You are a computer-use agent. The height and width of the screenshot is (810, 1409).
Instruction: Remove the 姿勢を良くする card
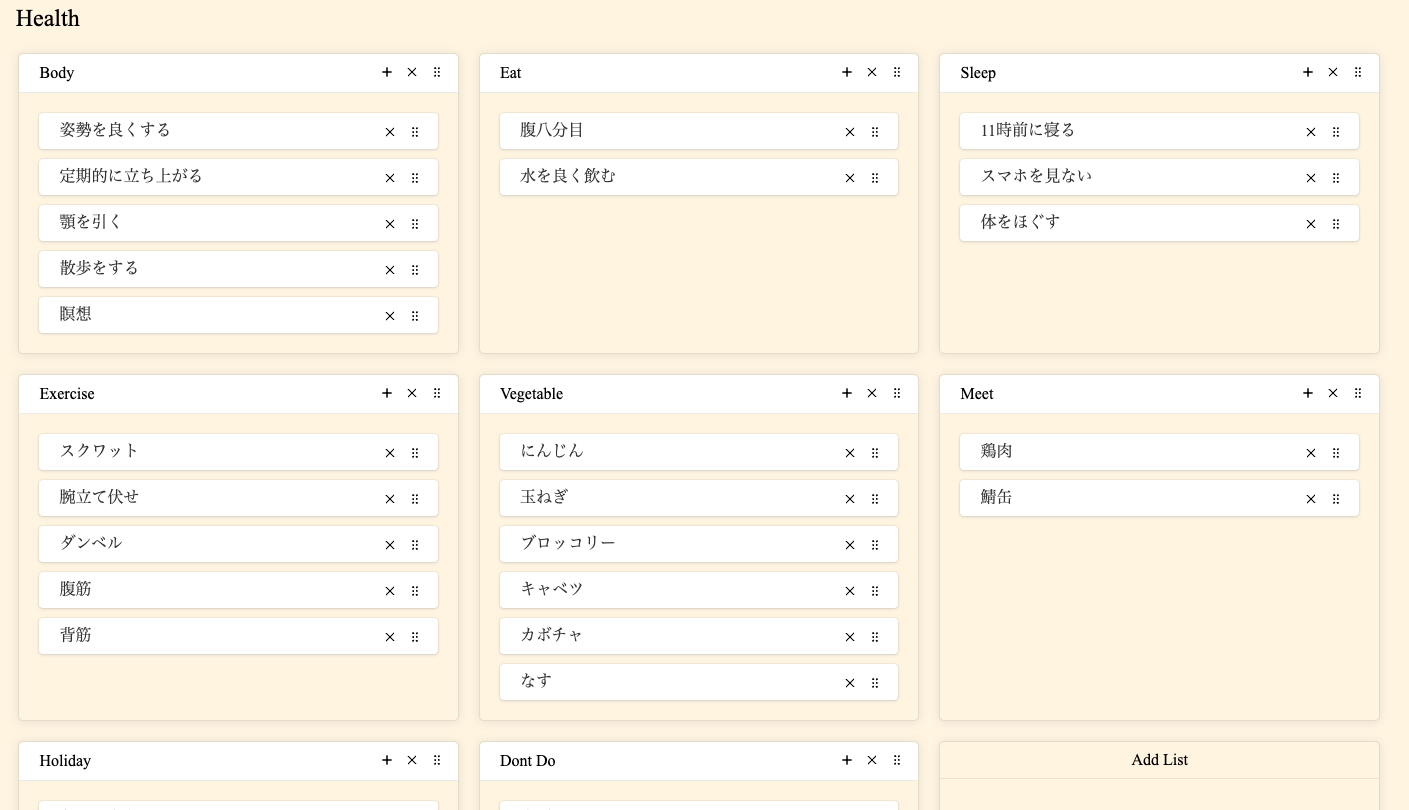click(390, 132)
